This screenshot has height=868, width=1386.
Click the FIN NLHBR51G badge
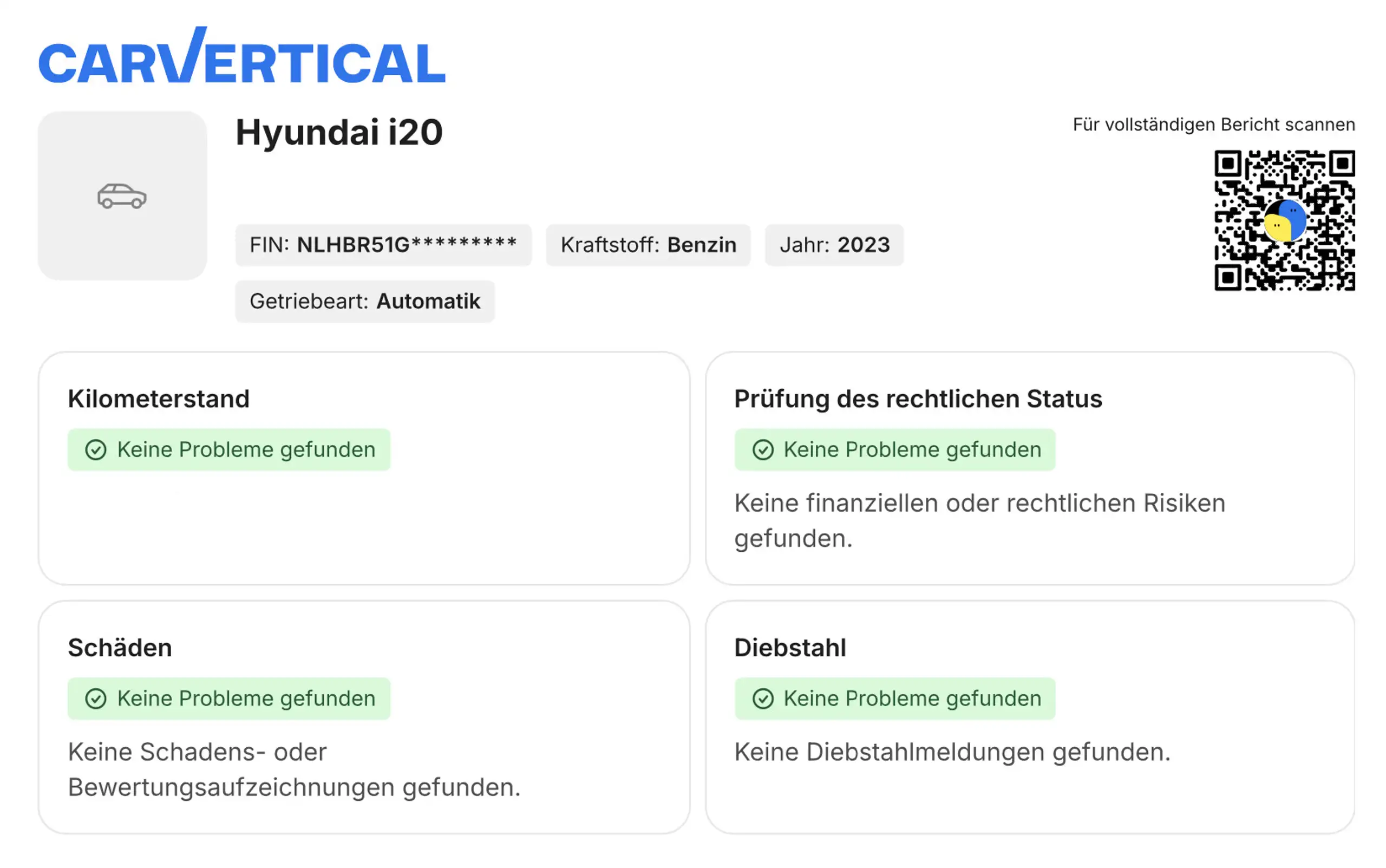383,245
